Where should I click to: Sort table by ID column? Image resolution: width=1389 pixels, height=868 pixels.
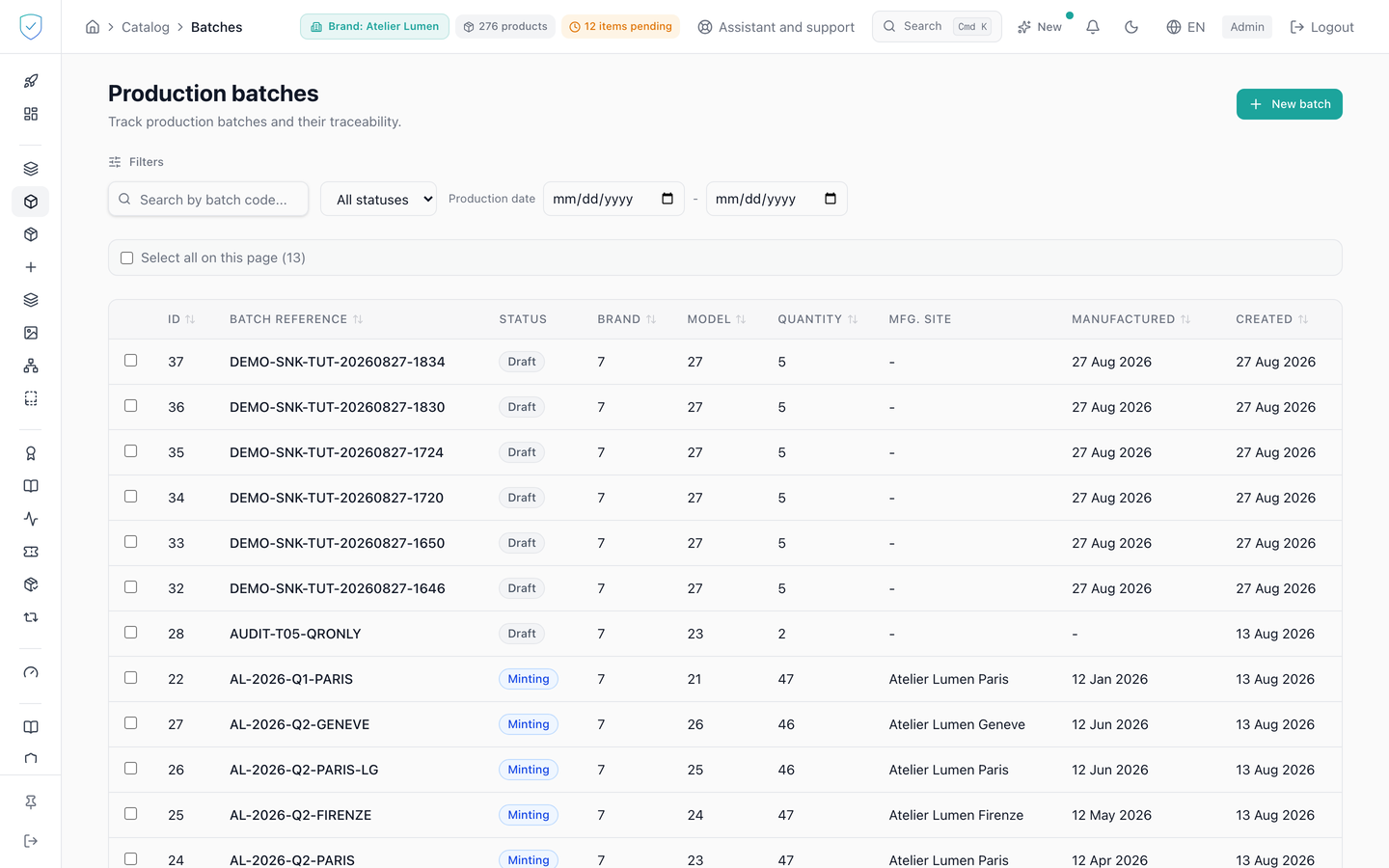point(181,319)
